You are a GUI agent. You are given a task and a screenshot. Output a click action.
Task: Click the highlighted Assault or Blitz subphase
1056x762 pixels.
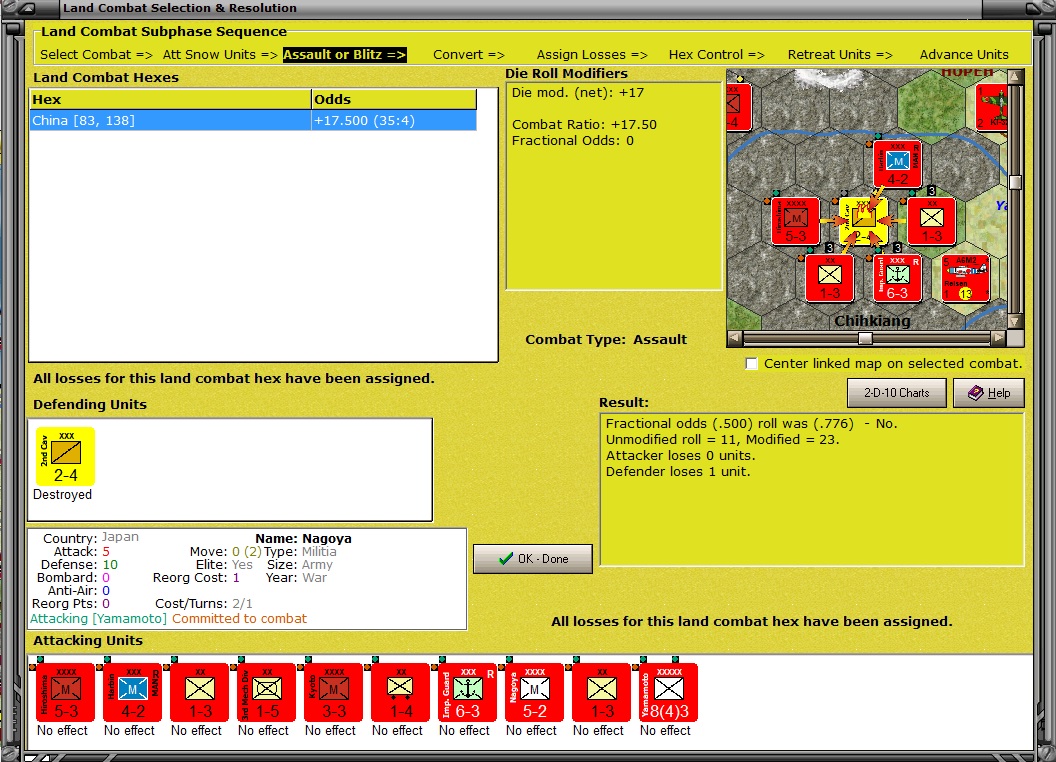(x=345, y=55)
